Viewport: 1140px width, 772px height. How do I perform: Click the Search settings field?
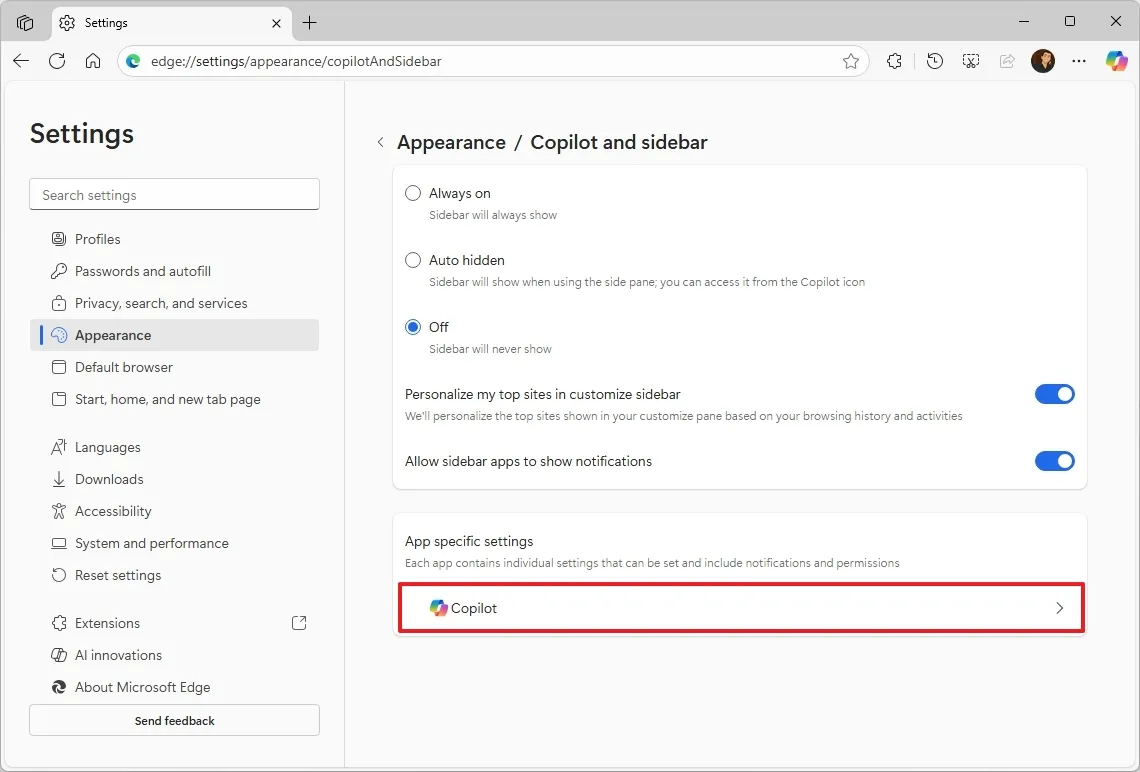pyautogui.click(x=174, y=194)
